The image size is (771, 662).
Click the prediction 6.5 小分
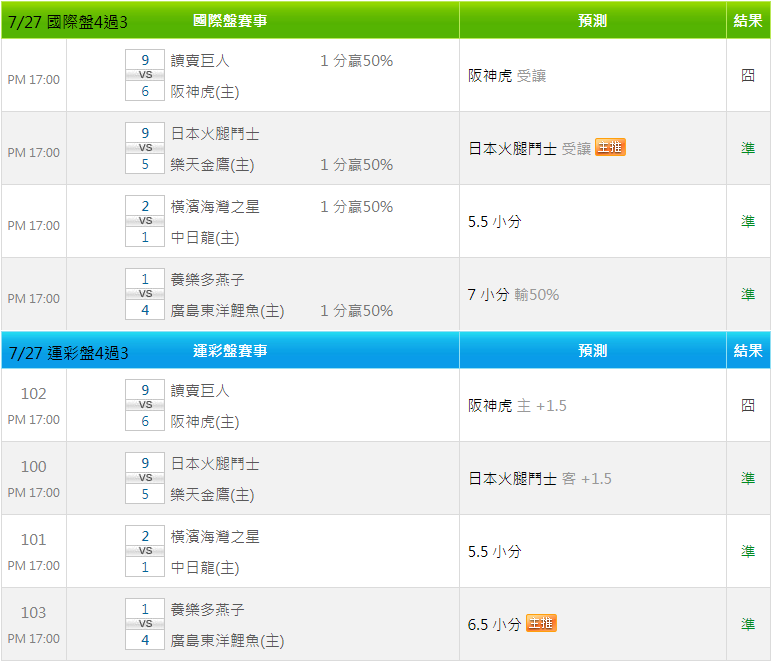[495, 625]
